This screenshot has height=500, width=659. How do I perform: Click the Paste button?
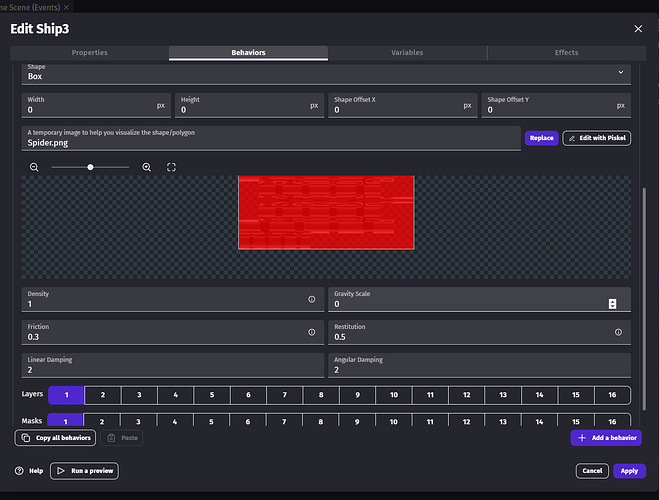click(122, 438)
